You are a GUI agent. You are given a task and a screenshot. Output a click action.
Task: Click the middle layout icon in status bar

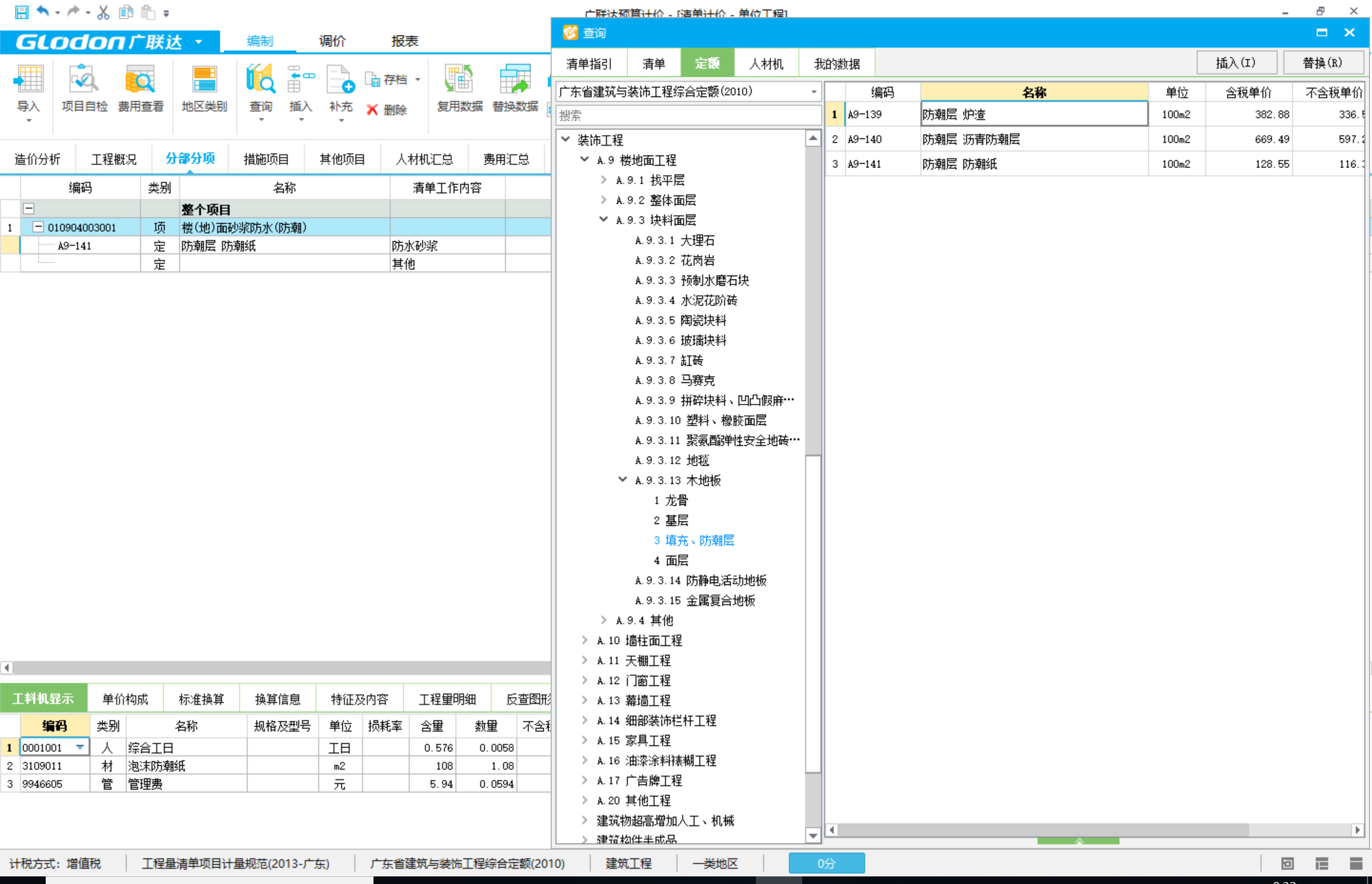1322,863
